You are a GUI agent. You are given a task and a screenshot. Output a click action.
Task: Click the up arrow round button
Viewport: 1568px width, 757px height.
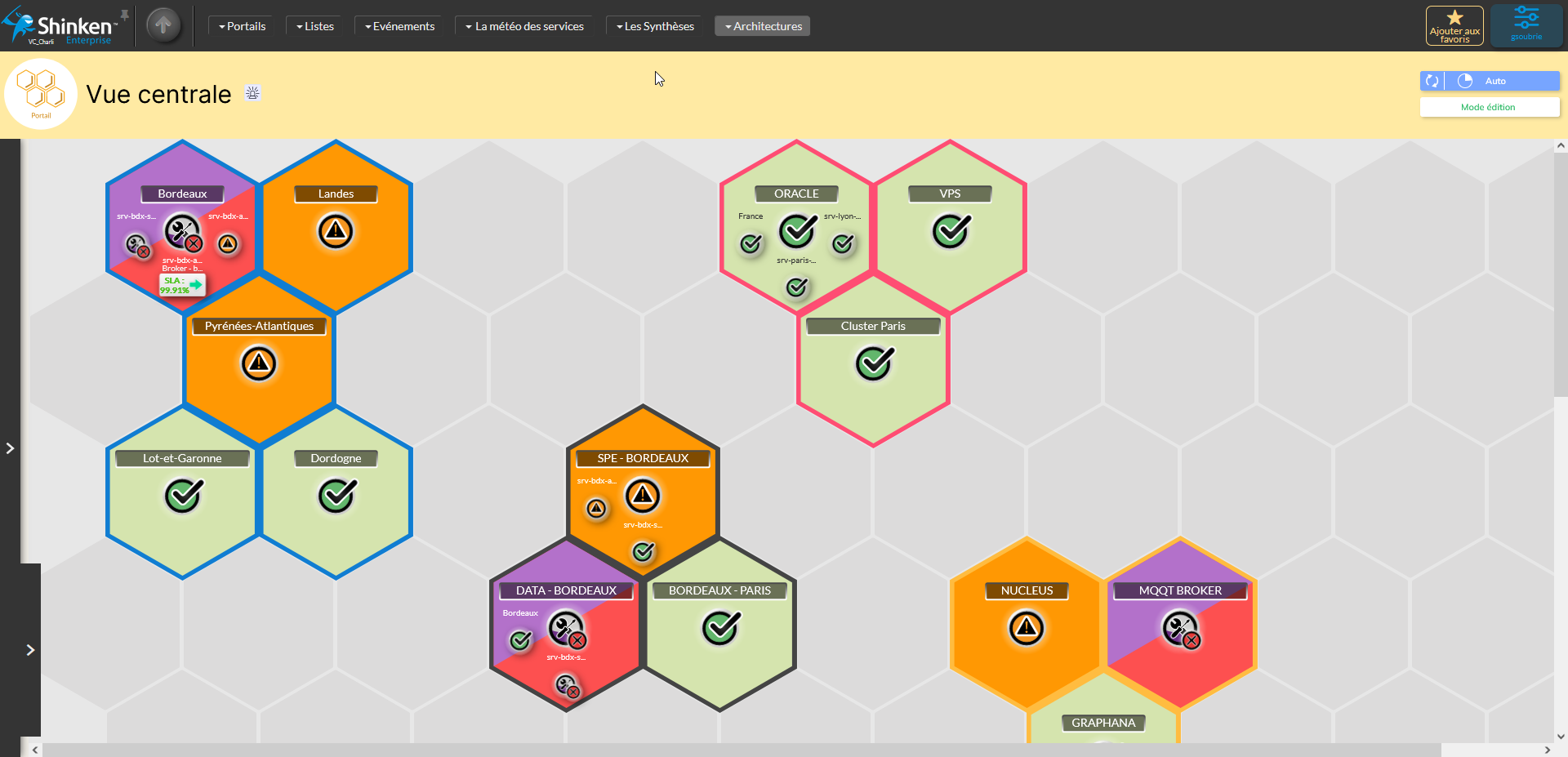[x=163, y=25]
